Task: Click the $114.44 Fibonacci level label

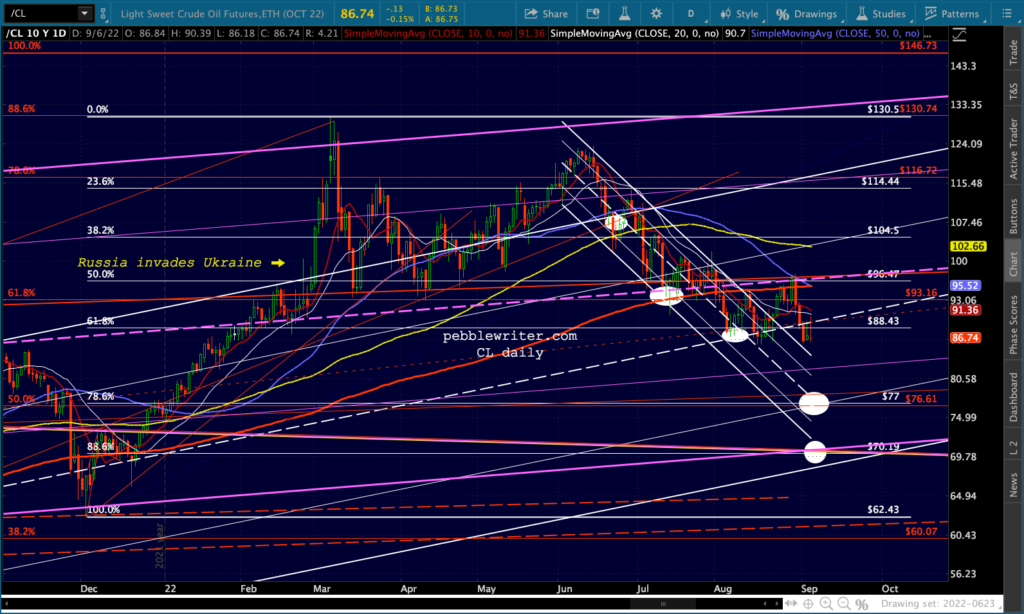Action: 880,182
